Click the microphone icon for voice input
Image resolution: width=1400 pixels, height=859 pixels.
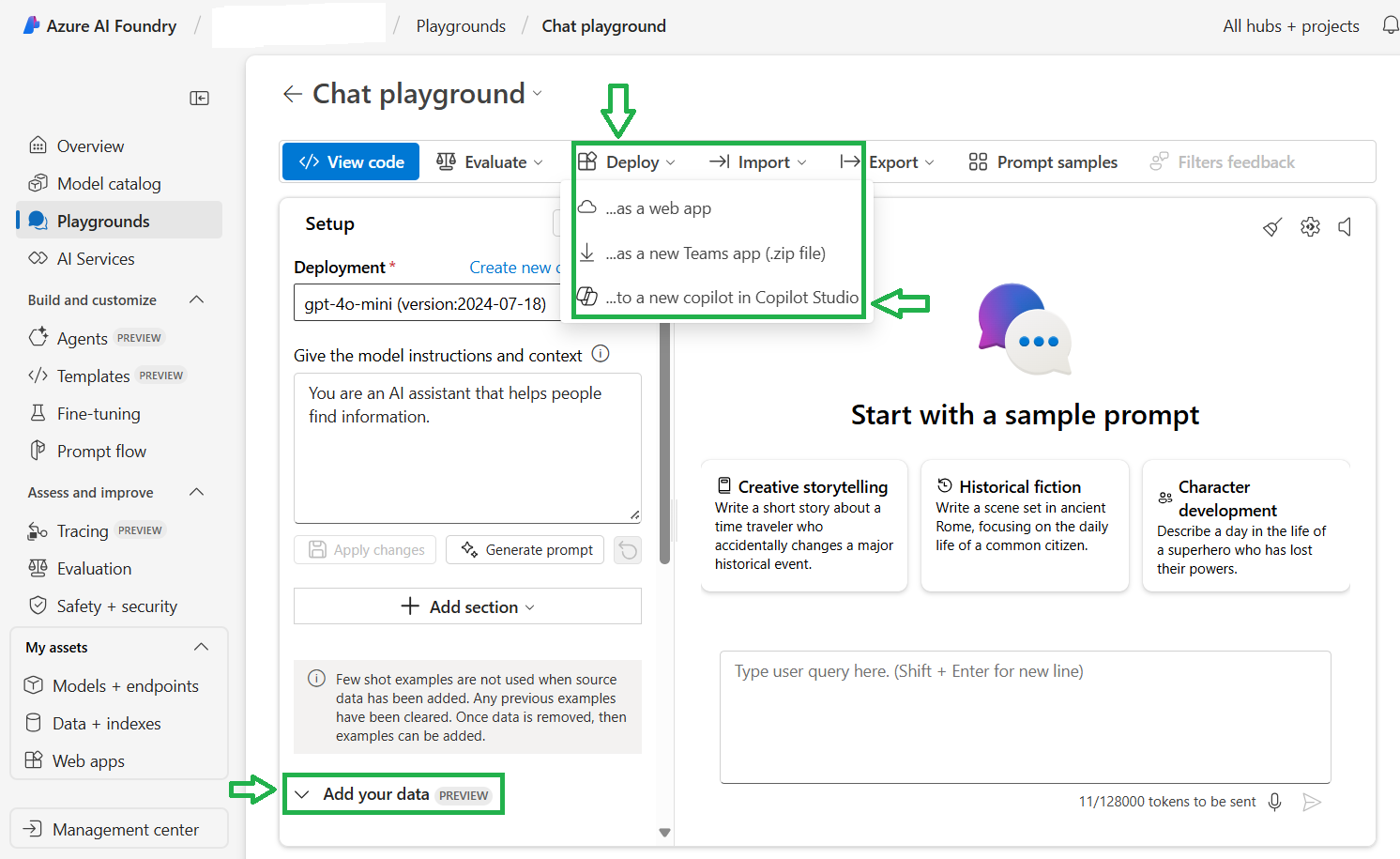[x=1274, y=802]
